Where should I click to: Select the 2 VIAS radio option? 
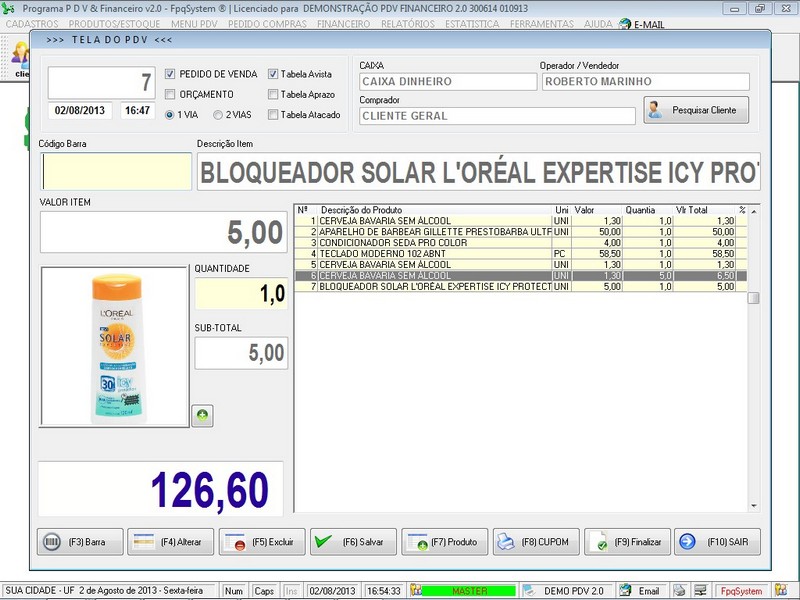218,115
